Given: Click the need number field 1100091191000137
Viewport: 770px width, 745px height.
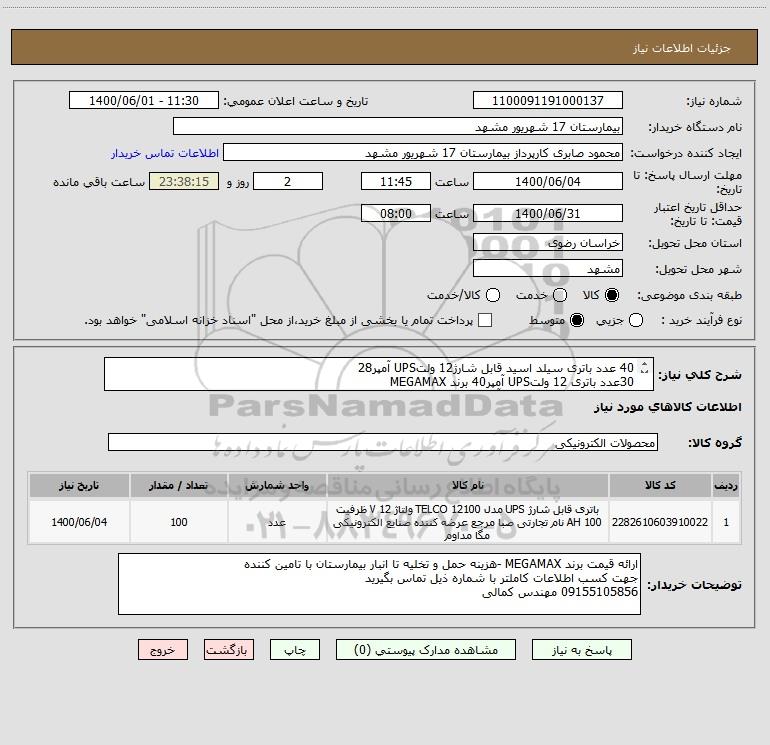Looking at the screenshot, I should coord(548,101).
